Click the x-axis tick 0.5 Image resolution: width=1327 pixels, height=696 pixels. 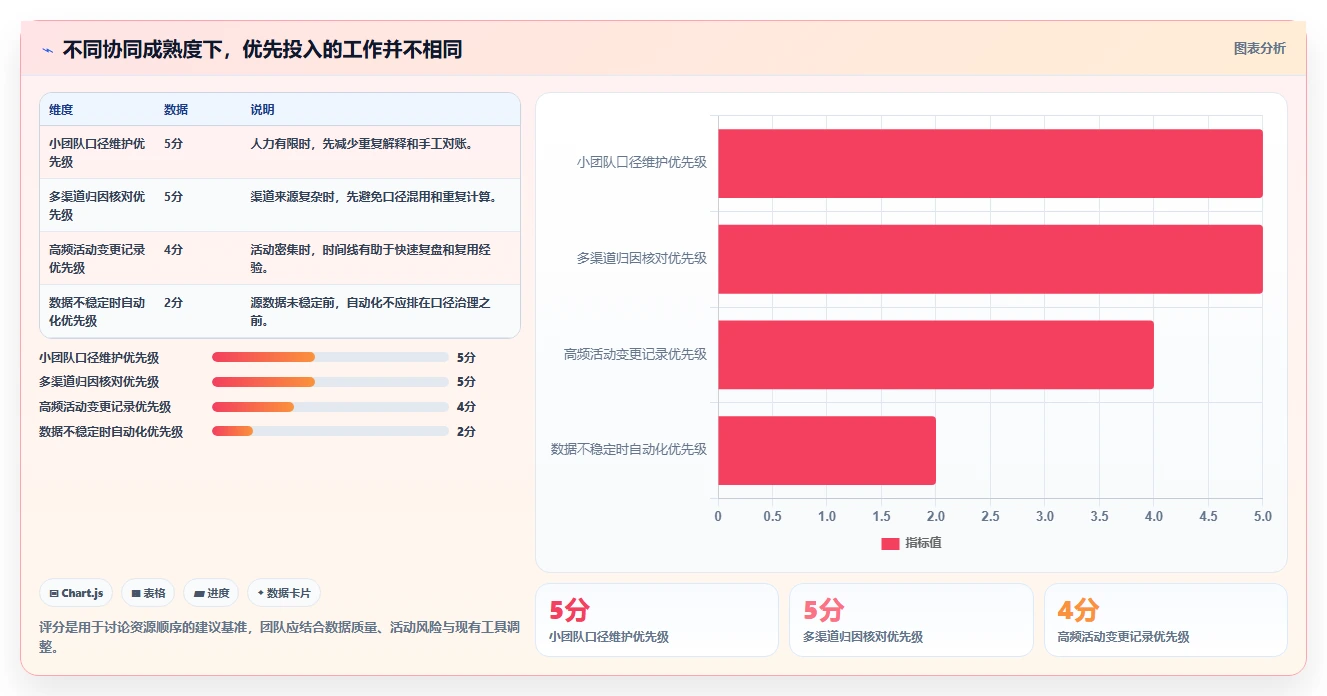(773, 517)
